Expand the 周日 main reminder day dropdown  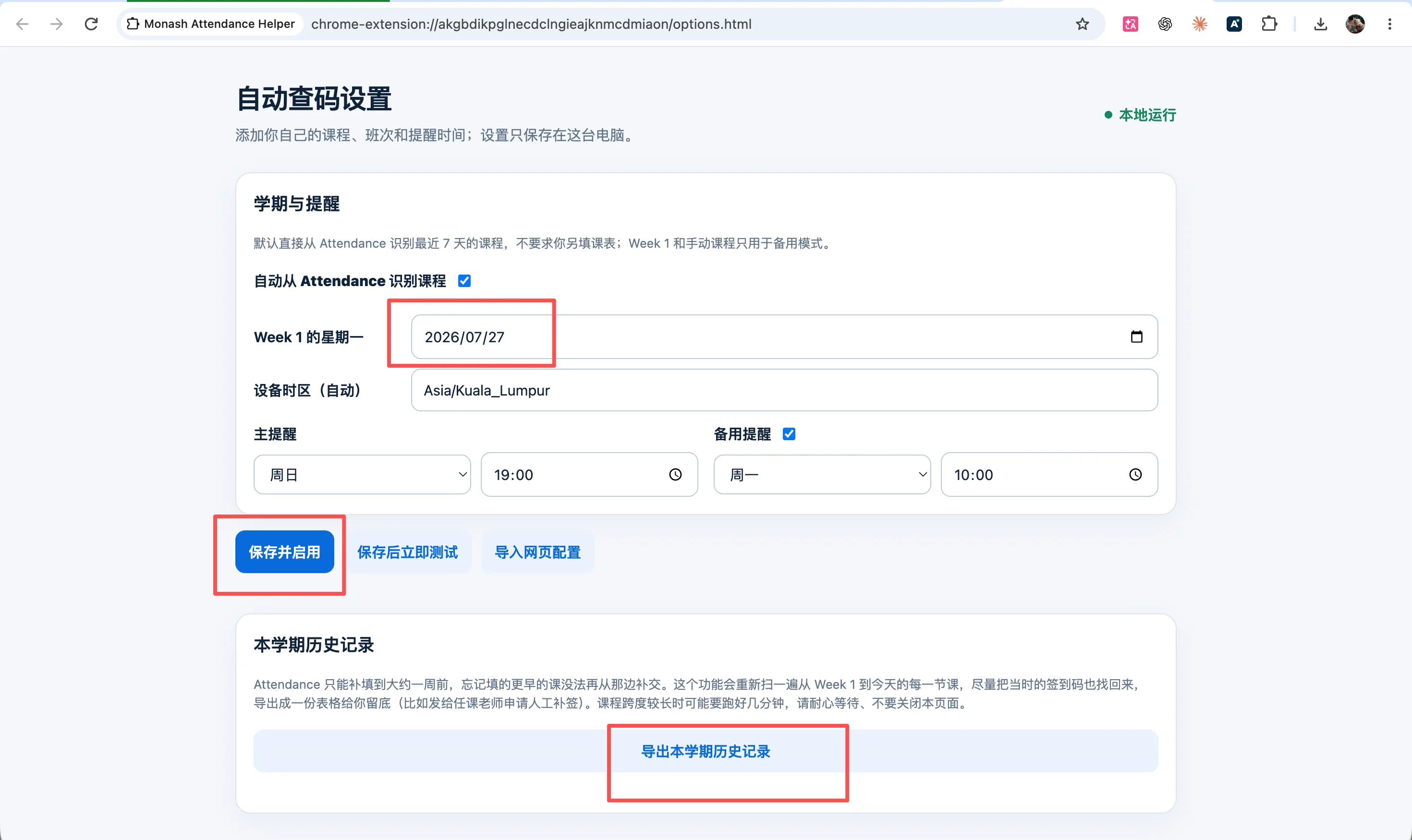(362, 474)
